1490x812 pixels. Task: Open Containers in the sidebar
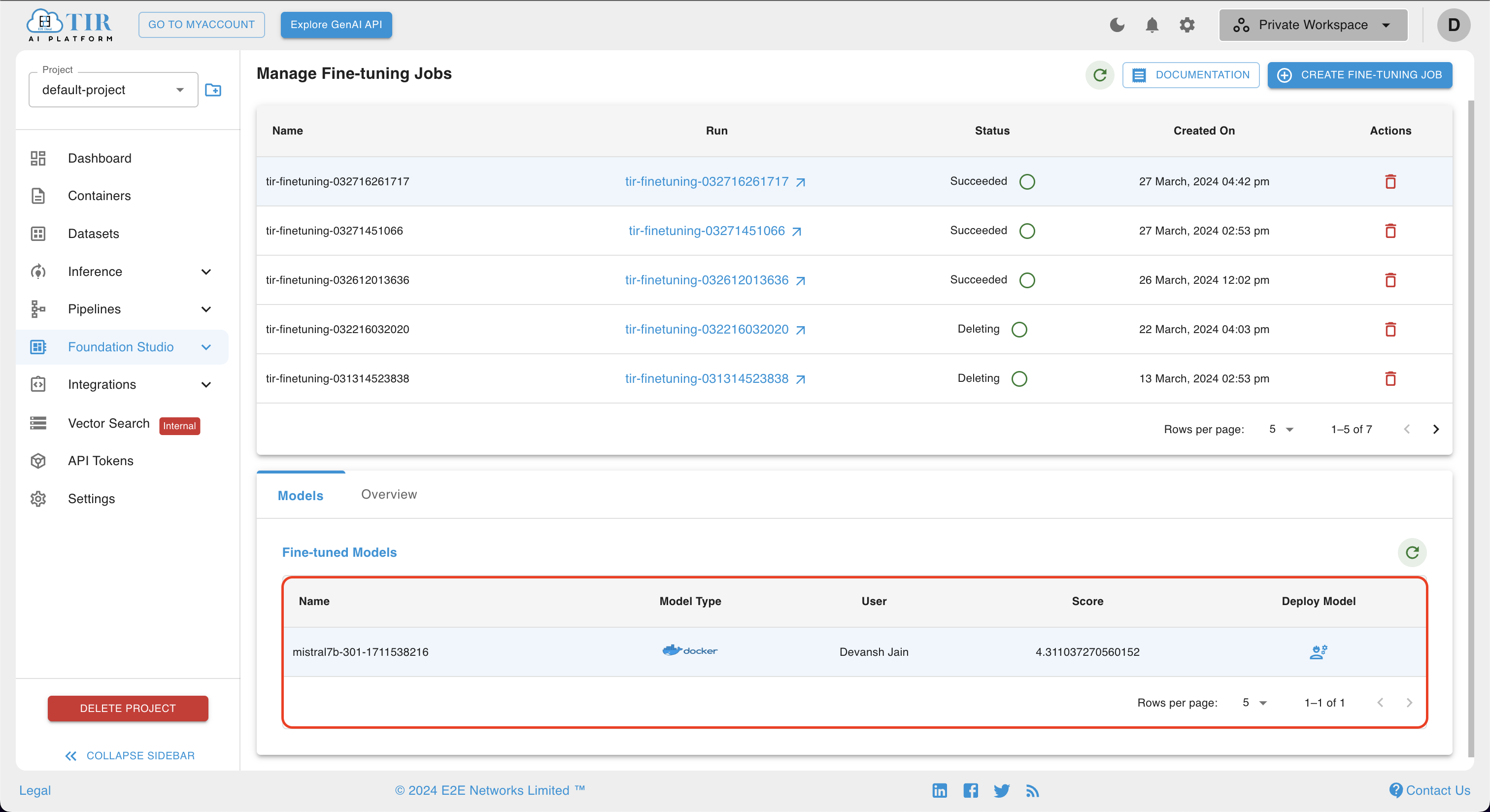coord(122,196)
